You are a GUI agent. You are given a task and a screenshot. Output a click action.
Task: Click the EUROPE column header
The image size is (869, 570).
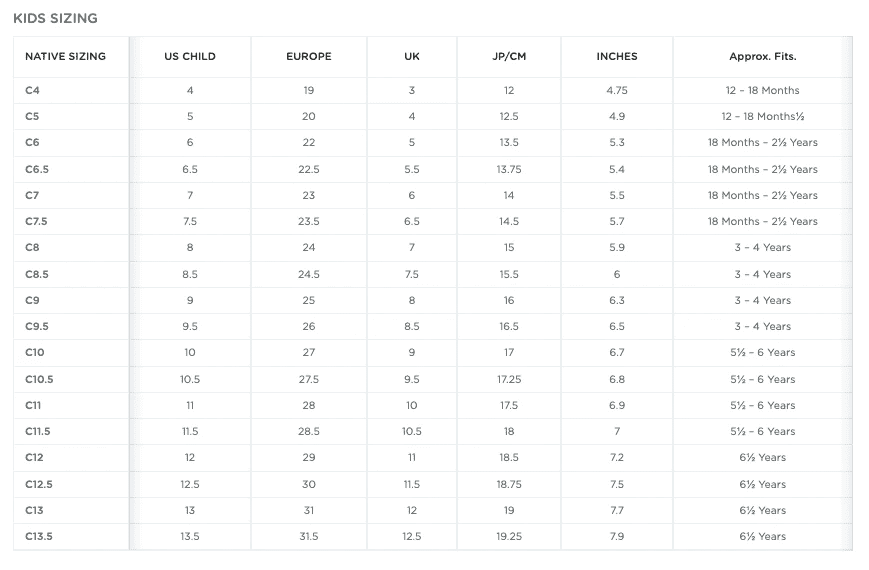(309, 57)
